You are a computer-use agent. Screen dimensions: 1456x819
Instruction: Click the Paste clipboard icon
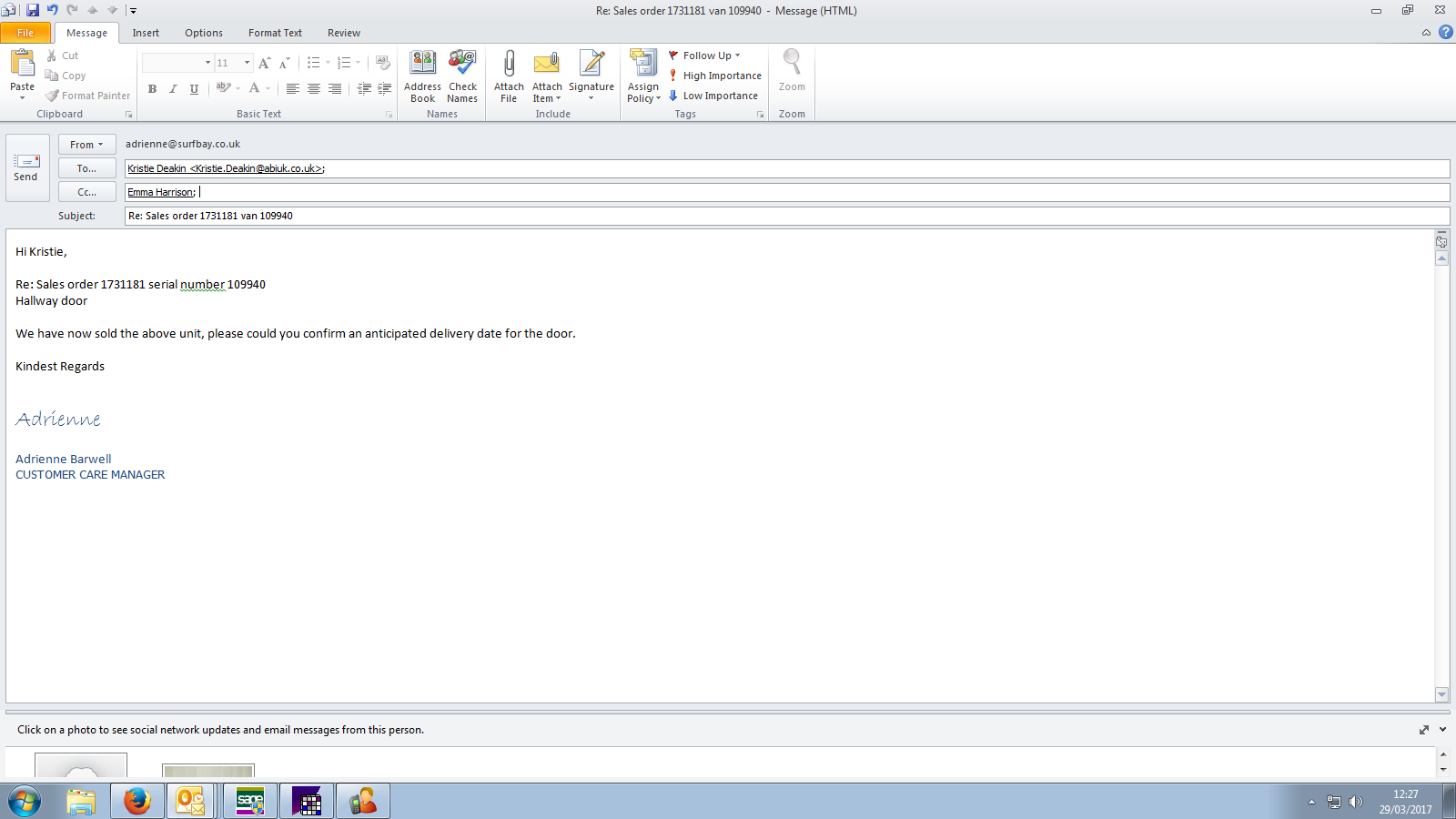pos(22,62)
